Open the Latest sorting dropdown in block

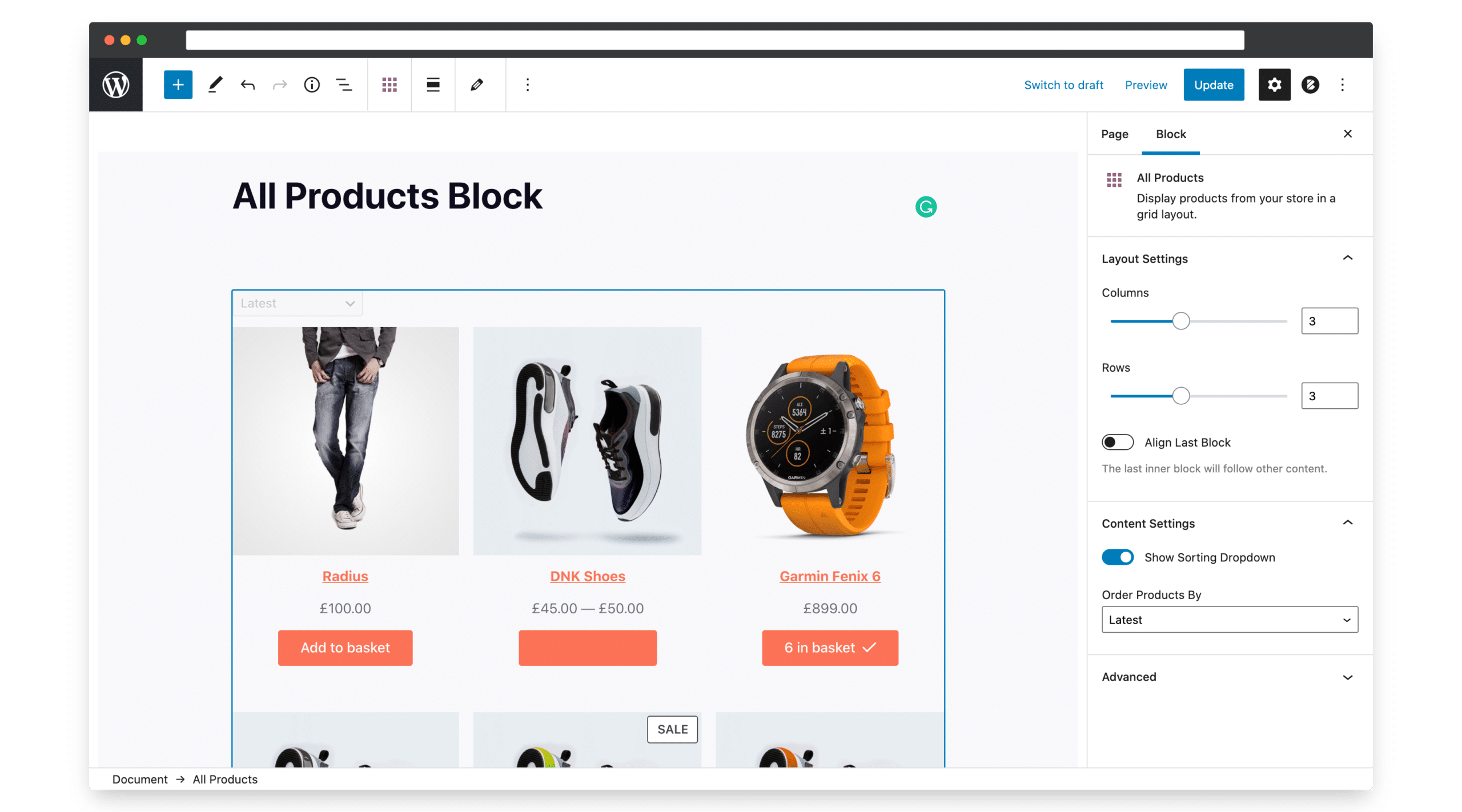point(297,303)
